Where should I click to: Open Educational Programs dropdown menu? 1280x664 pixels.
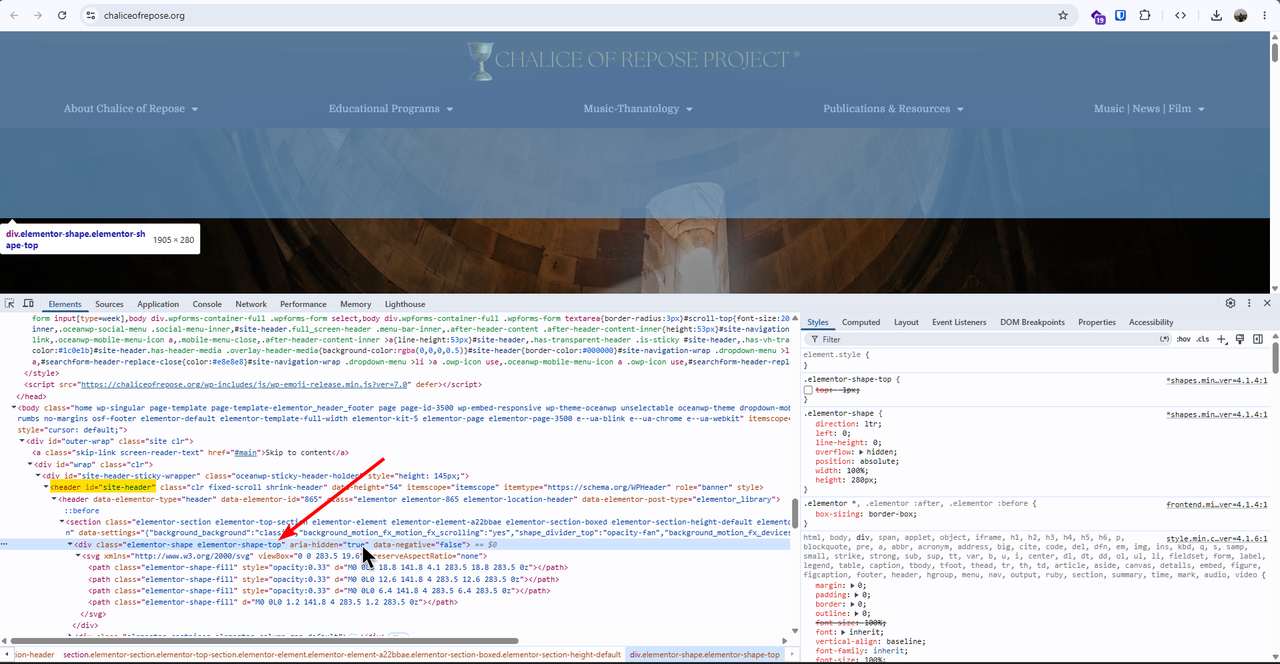391,108
